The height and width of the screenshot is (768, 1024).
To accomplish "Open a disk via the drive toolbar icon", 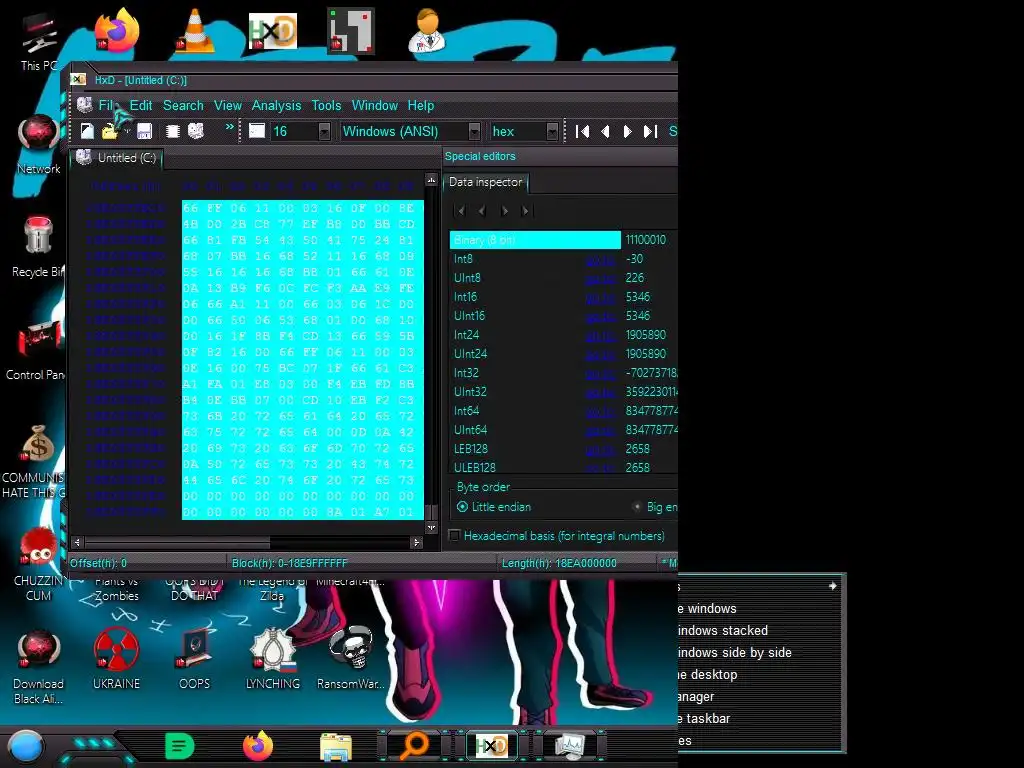I will pos(196,131).
